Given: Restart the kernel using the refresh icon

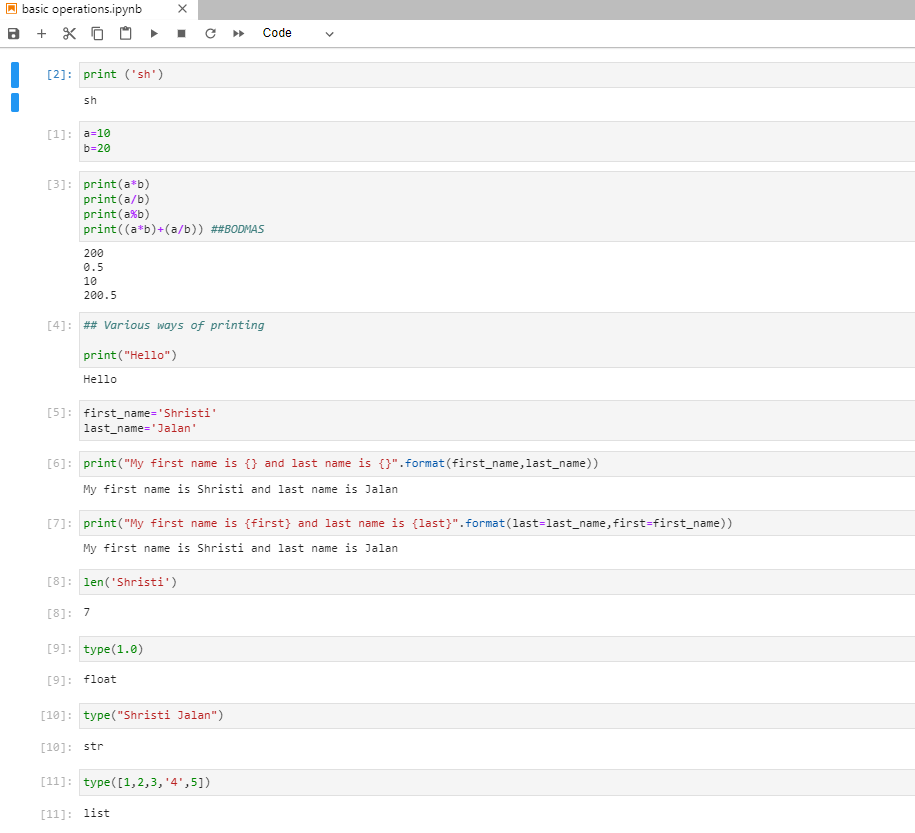Looking at the screenshot, I should coord(209,33).
